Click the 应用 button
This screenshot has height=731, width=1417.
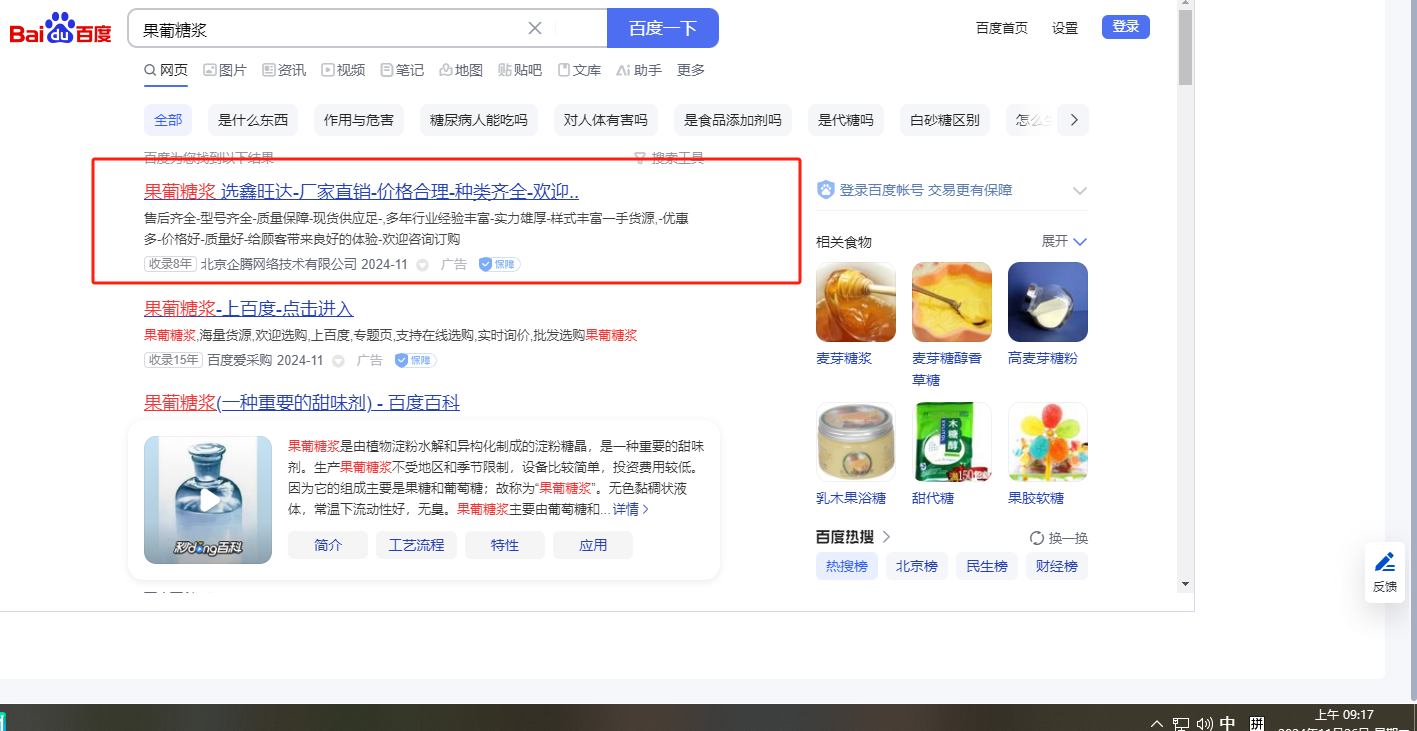click(x=593, y=545)
